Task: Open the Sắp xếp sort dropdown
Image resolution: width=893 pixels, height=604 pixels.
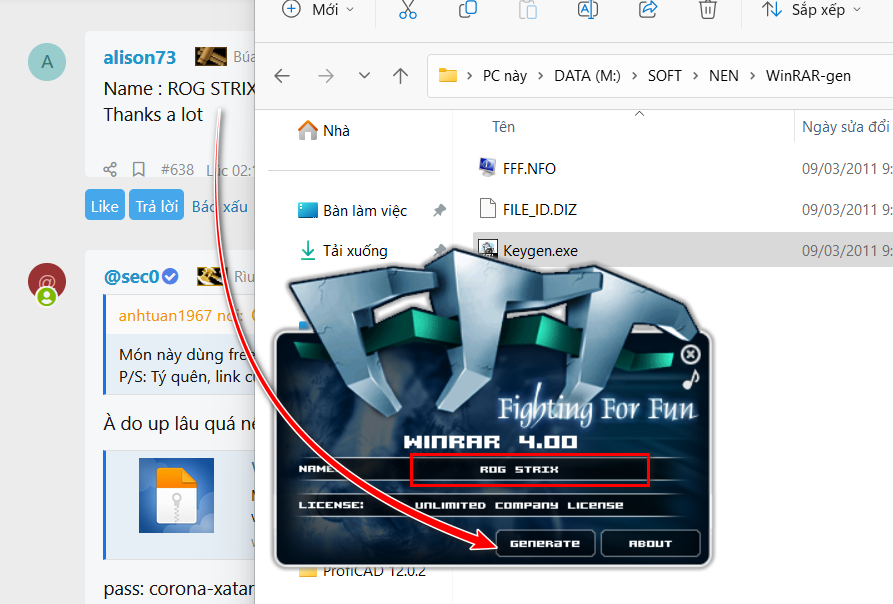Action: 811,10
